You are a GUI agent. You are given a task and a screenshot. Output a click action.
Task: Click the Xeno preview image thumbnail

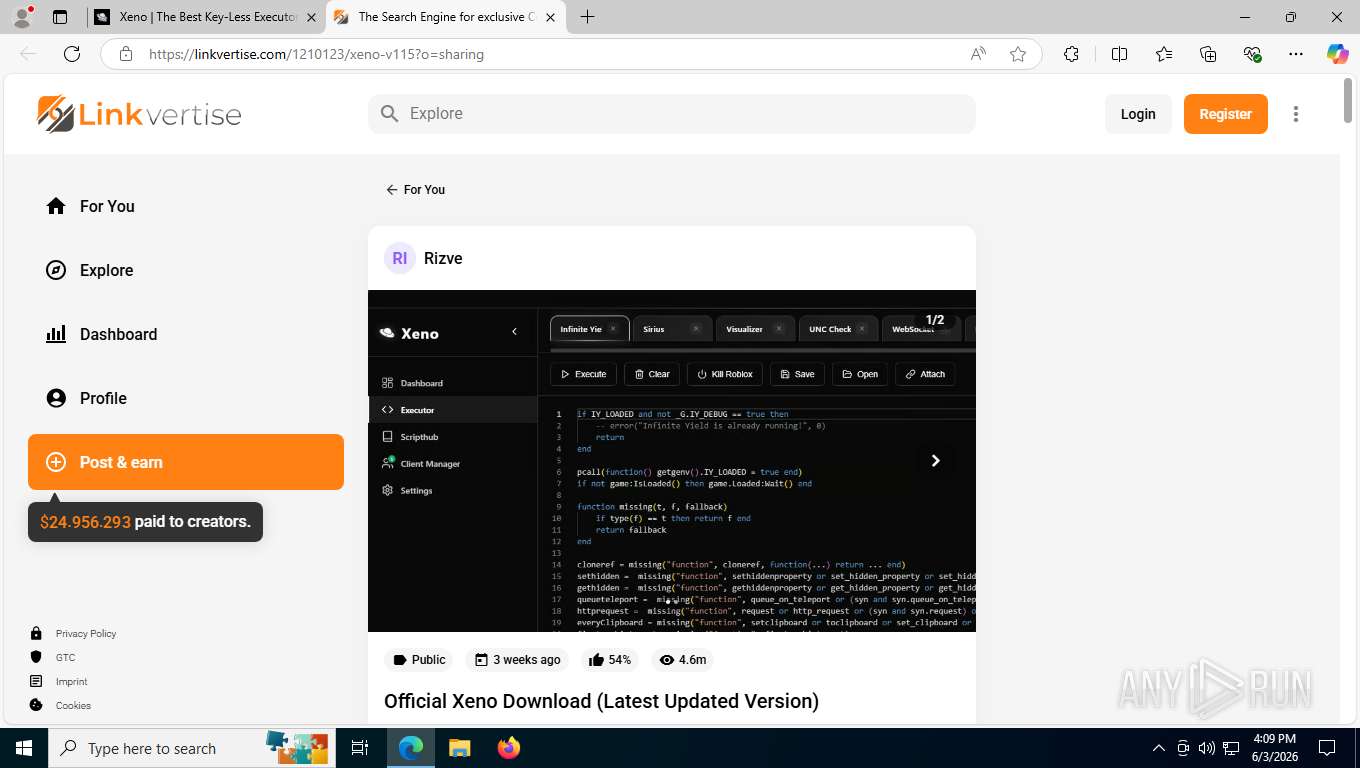[x=672, y=461]
